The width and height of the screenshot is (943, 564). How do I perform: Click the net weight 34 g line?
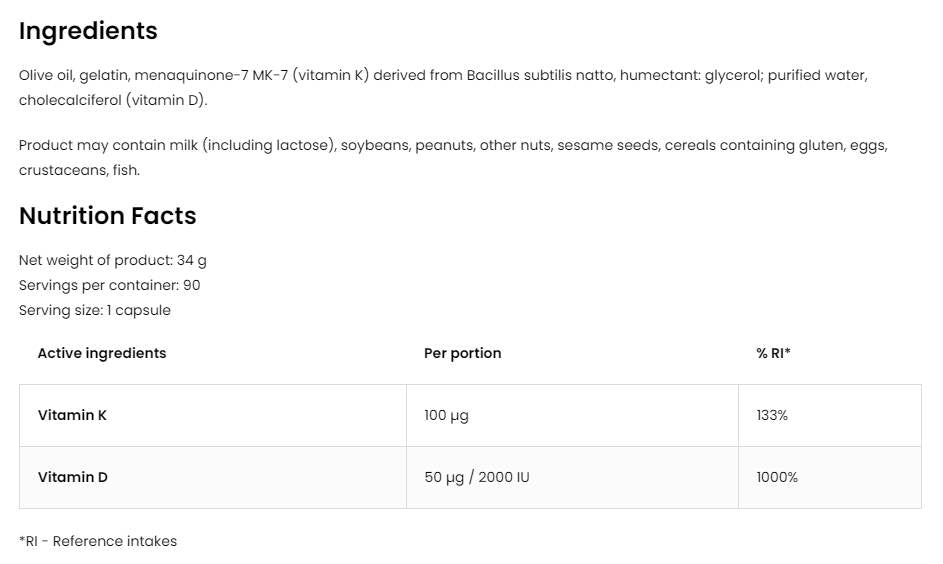coord(112,260)
